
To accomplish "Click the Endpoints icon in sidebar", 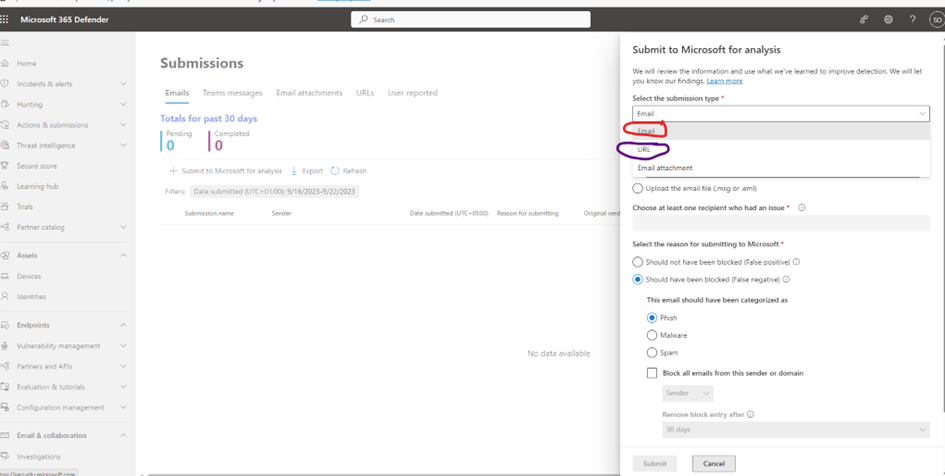I will click(5, 325).
